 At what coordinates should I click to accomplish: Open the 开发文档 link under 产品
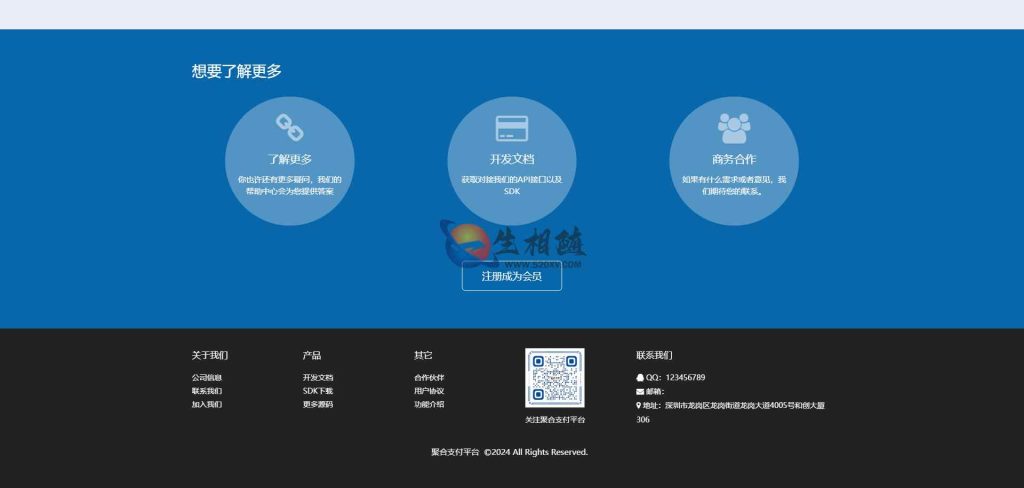click(318, 378)
